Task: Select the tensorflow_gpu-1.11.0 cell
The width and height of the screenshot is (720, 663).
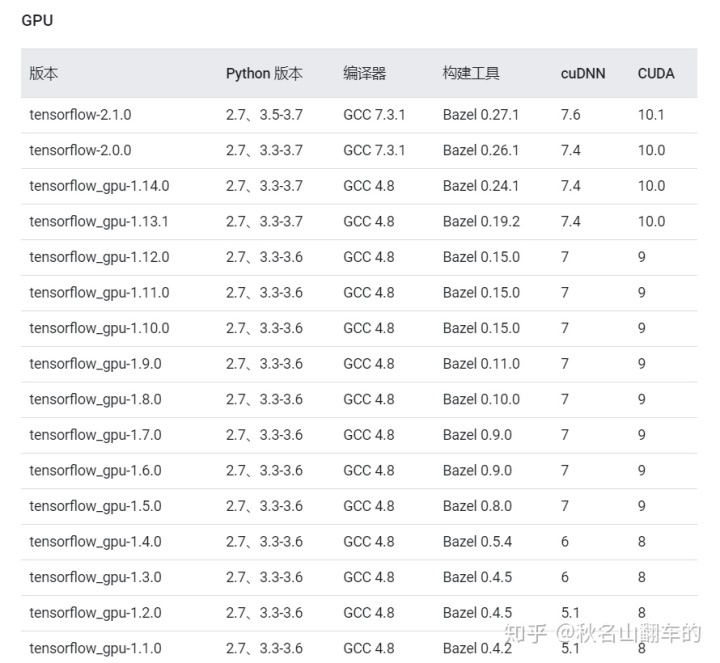Action: pos(99,292)
